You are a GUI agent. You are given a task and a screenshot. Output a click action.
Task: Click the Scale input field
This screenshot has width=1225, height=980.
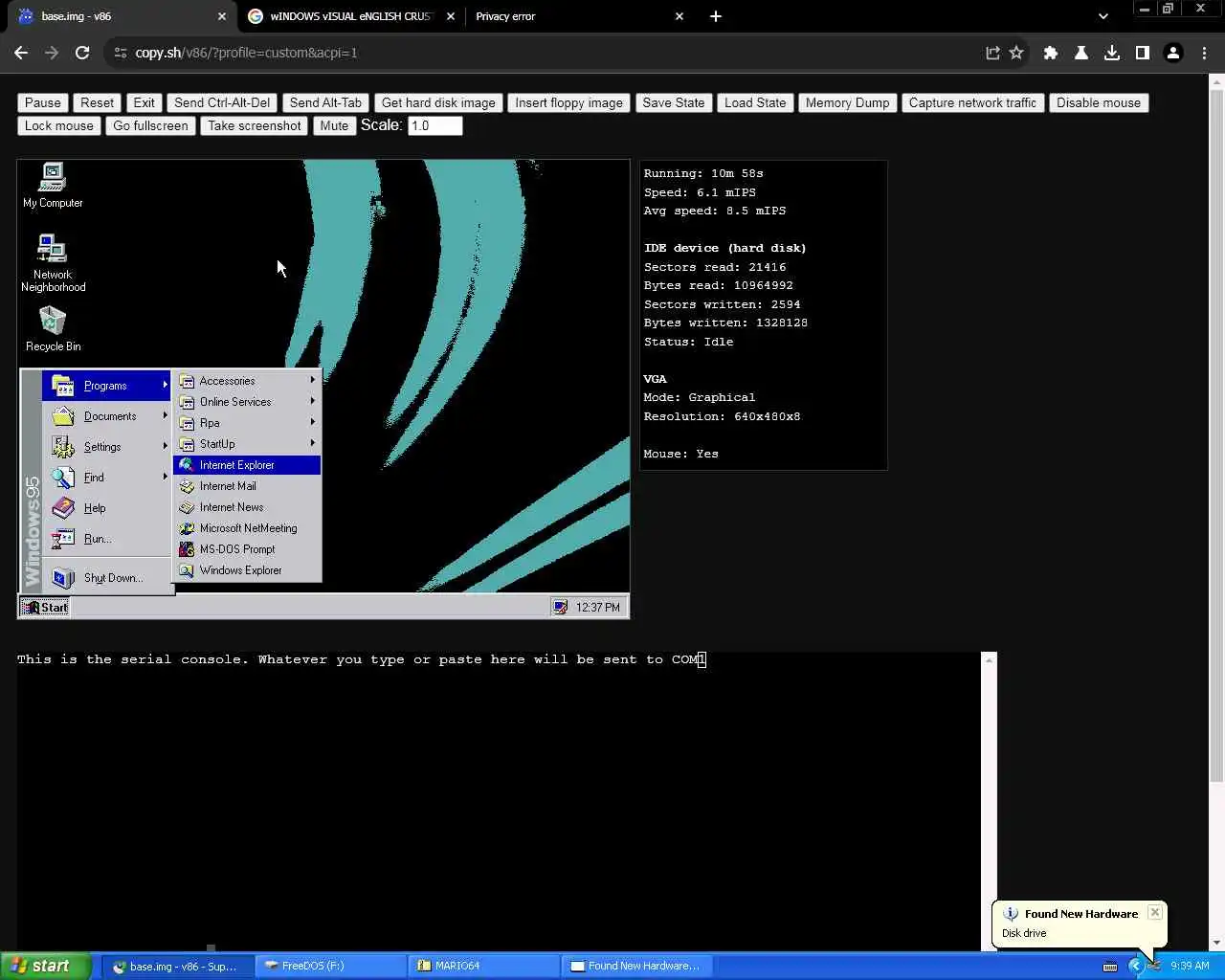(x=435, y=125)
